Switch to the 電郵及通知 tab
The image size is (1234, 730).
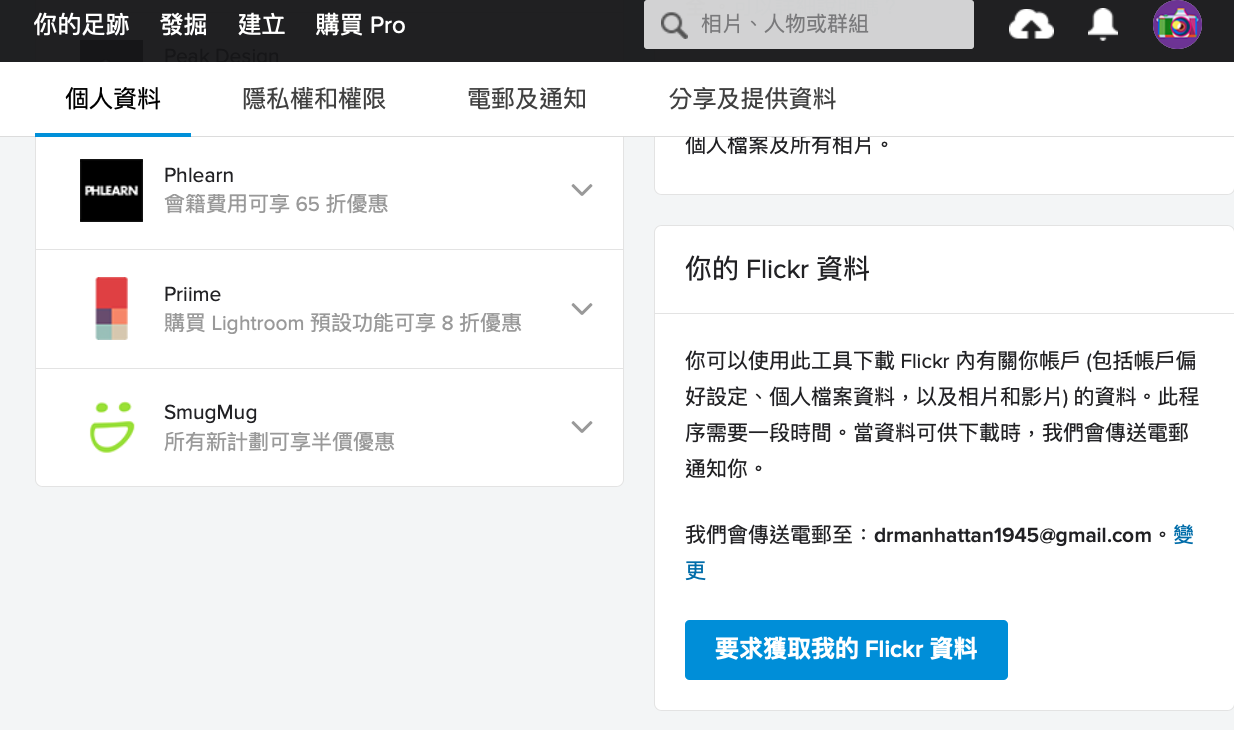point(527,99)
